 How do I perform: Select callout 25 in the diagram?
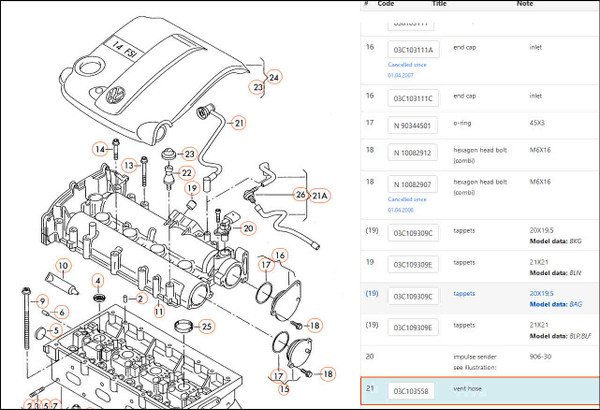206,326
